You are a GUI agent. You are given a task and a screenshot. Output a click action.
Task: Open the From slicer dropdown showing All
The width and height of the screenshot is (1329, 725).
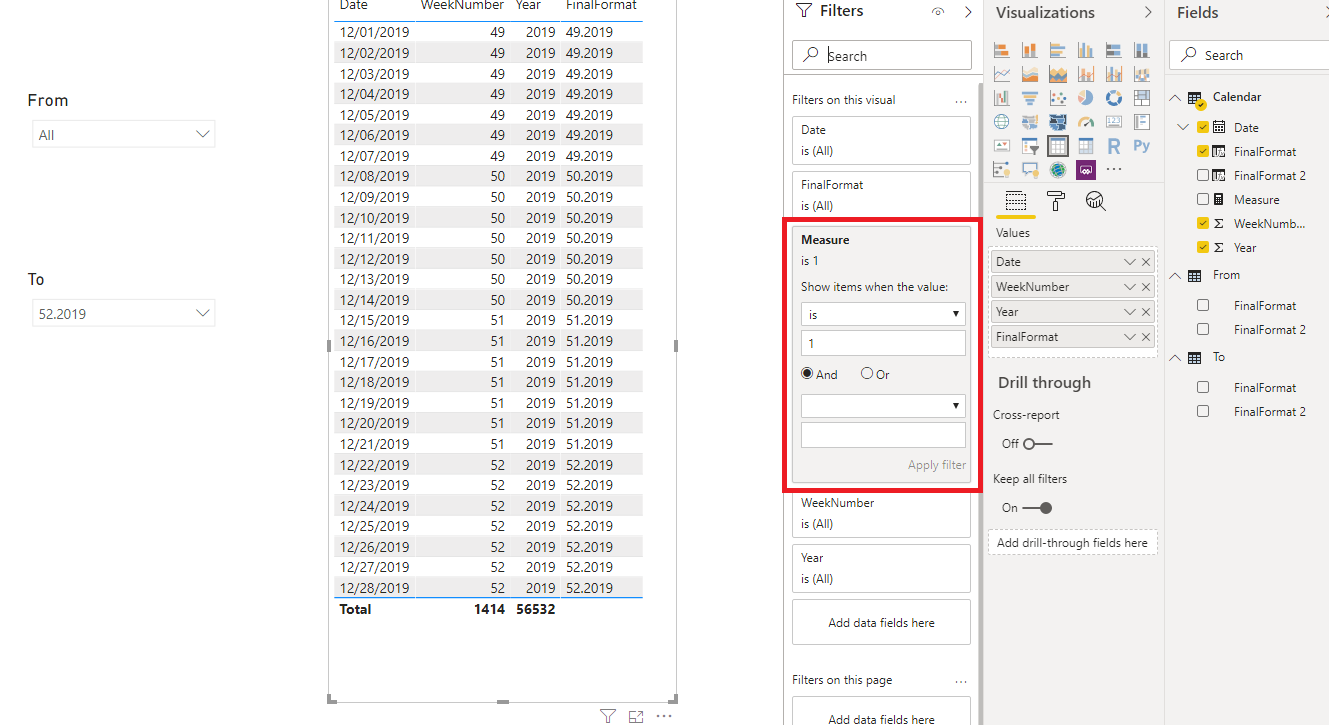[124, 134]
